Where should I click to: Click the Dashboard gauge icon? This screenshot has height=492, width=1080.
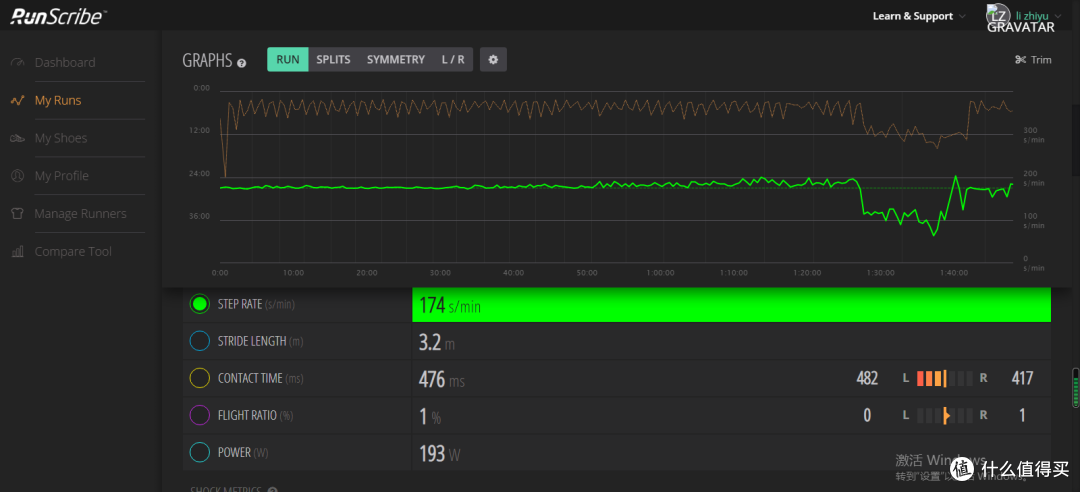[x=18, y=63]
